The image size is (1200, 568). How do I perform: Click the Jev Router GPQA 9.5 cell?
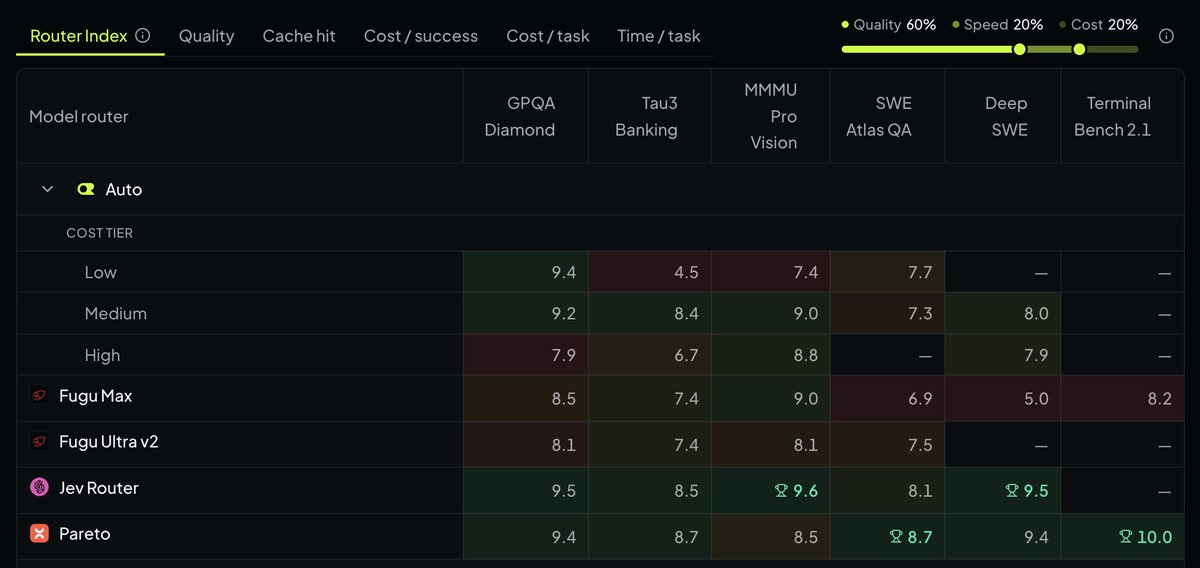pyautogui.click(x=526, y=490)
